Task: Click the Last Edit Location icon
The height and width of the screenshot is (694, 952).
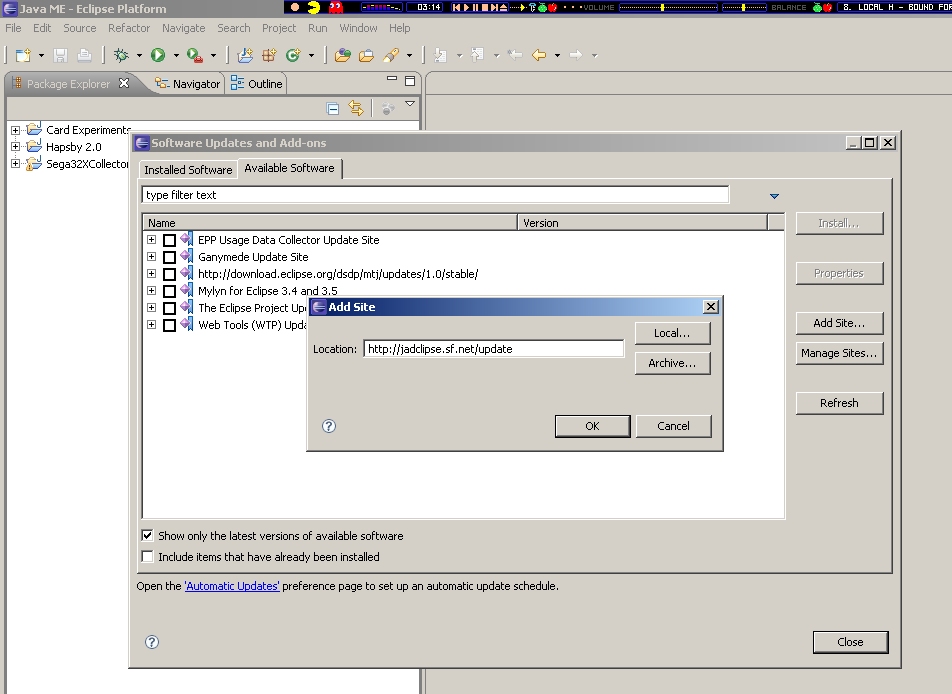Action: pyautogui.click(x=515, y=55)
